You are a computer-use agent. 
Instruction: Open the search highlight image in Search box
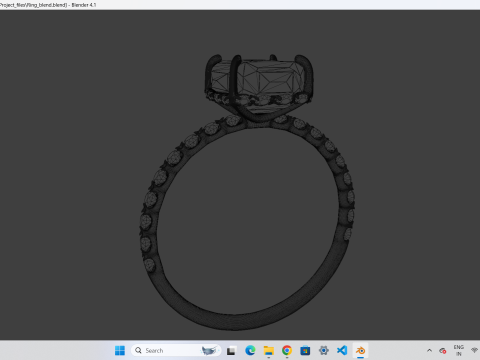coord(209,350)
